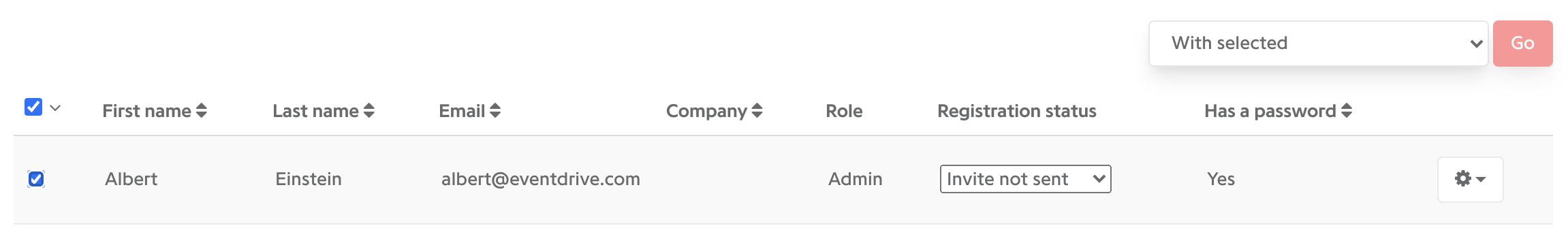Click the Registration status column header
1568x245 pixels.
(x=1016, y=111)
